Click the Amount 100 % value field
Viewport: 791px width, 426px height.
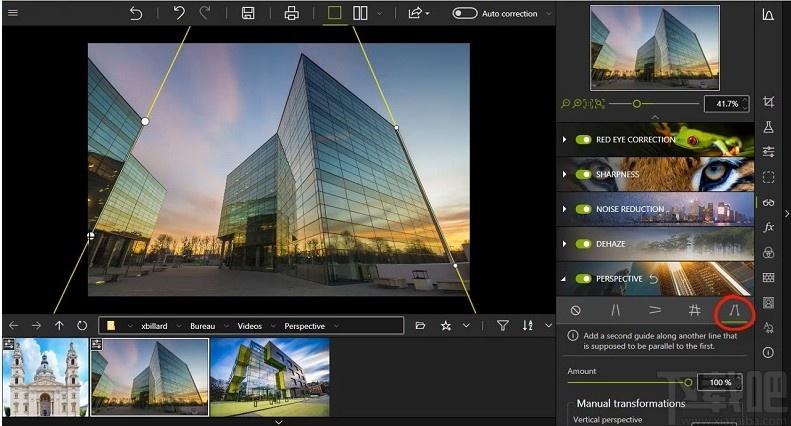[x=720, y=382]
